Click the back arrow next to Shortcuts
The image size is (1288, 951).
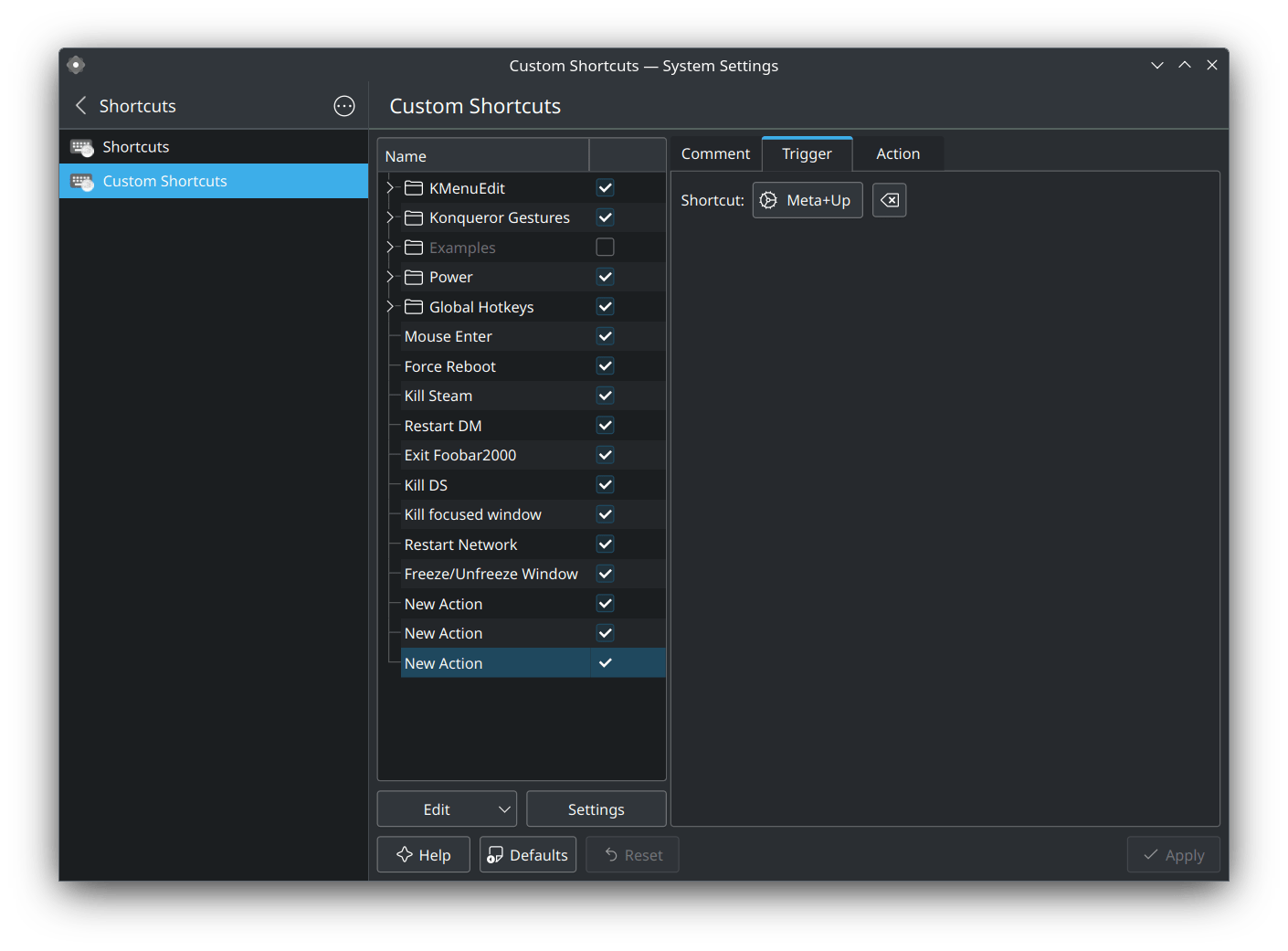click(80, 106)
